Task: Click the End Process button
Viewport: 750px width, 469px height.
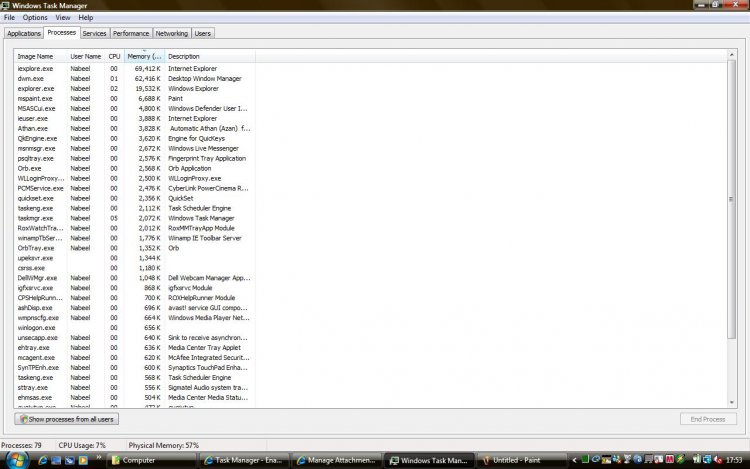Action: click(x=708, y=419)
